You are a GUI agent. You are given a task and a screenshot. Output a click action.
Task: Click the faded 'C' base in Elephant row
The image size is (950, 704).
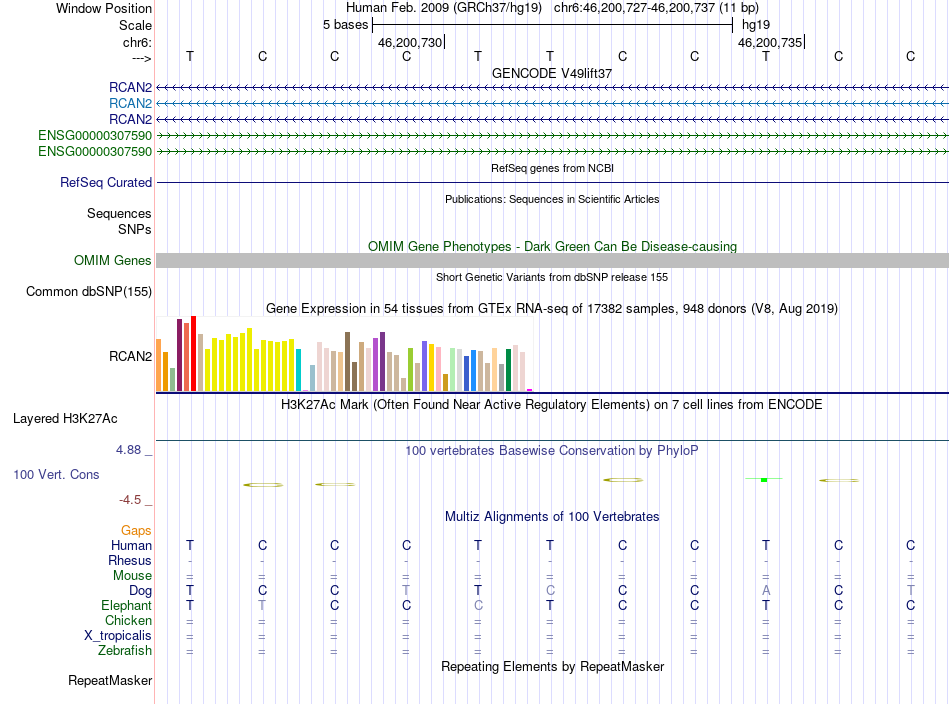(x=478, y=605)
